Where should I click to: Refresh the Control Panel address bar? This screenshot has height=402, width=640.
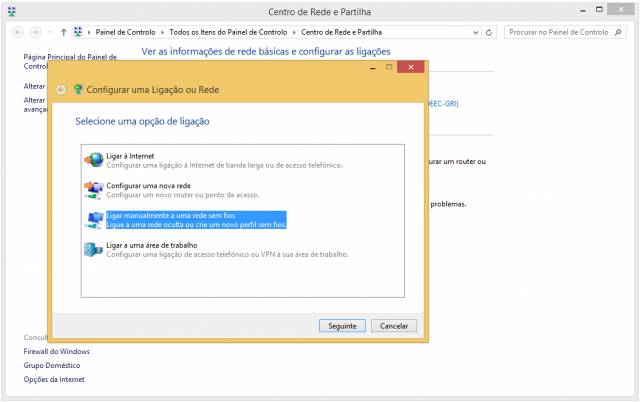[489, 32]
